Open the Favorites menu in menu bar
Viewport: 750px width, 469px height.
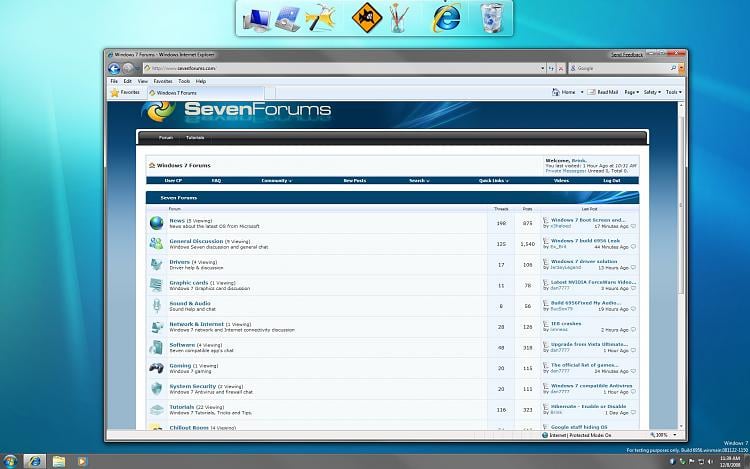pyautogui.click(x=163, y=81)
